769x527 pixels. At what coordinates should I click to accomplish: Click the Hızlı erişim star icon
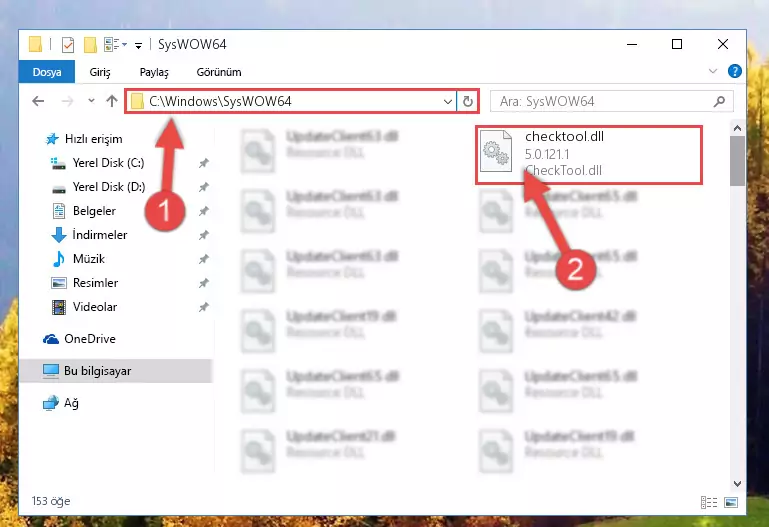52,139
